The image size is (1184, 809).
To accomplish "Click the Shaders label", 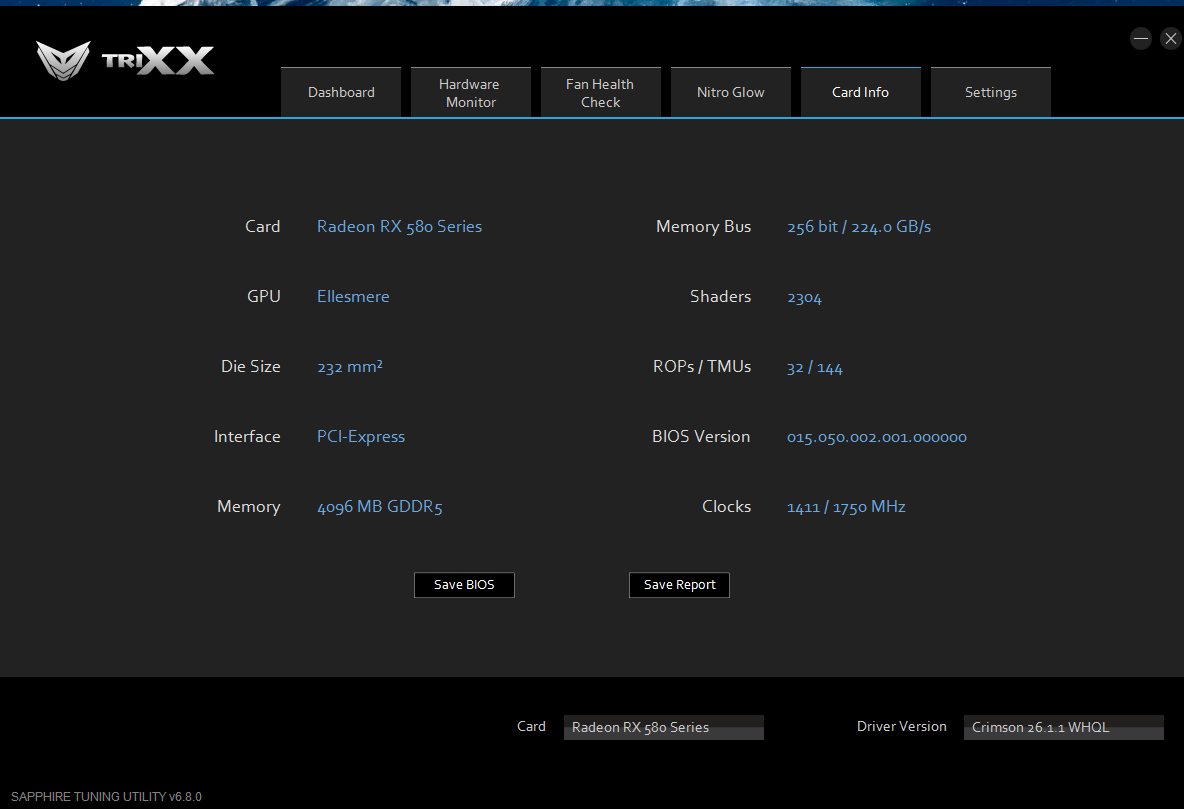I will click(x=720, y=297).
